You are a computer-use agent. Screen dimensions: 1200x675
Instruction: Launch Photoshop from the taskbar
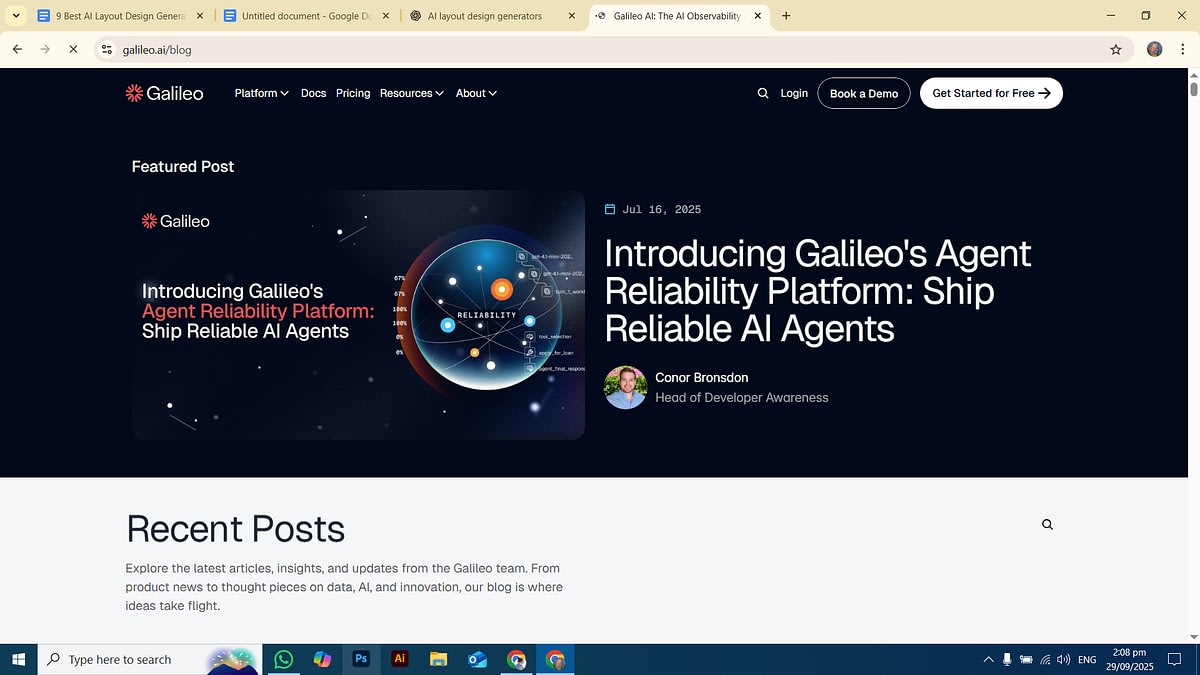click(x=361, y=659)
